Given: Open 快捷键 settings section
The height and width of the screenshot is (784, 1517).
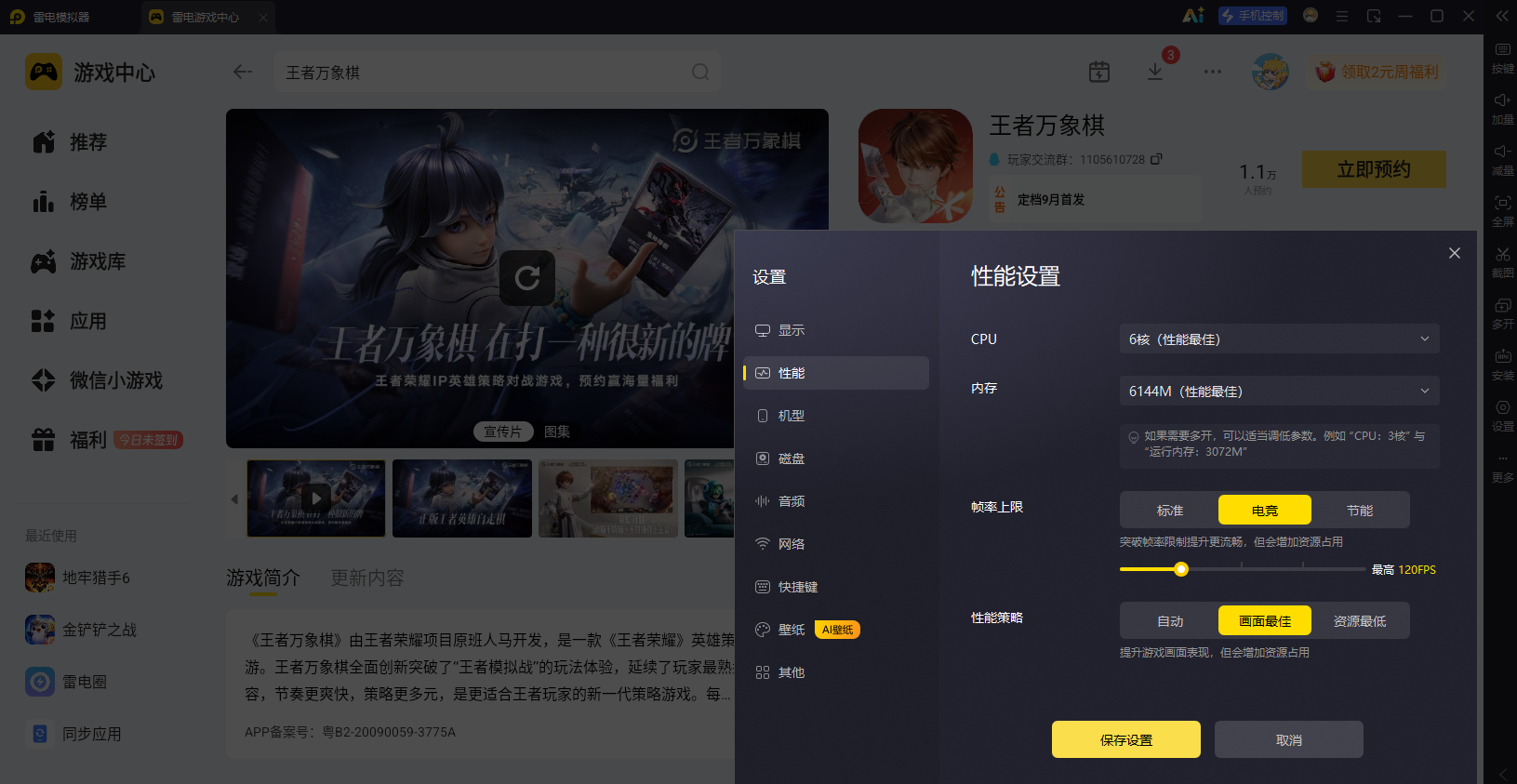Looking at the screenshot, I should 836,587.
